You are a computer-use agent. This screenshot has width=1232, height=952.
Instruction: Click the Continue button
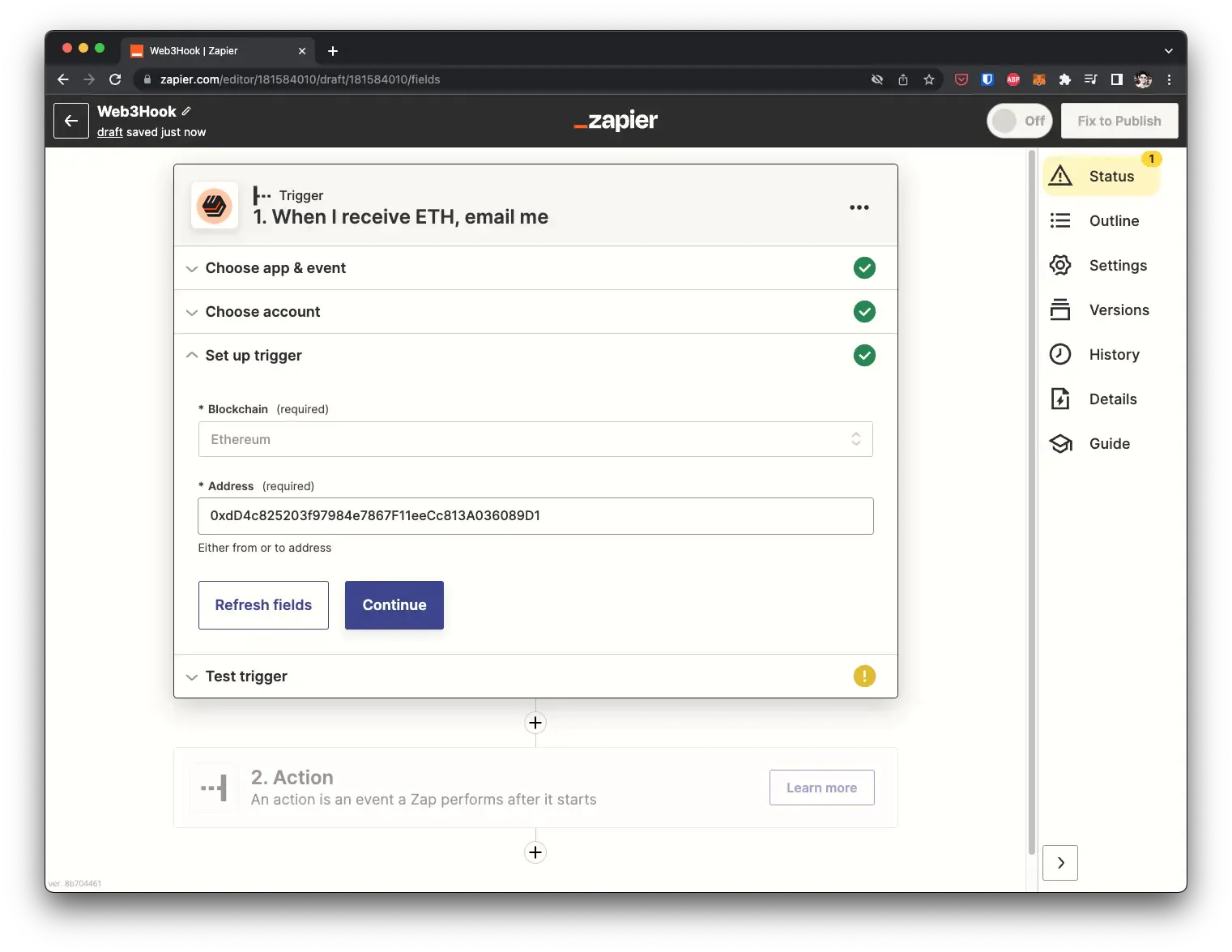[394, 605]
